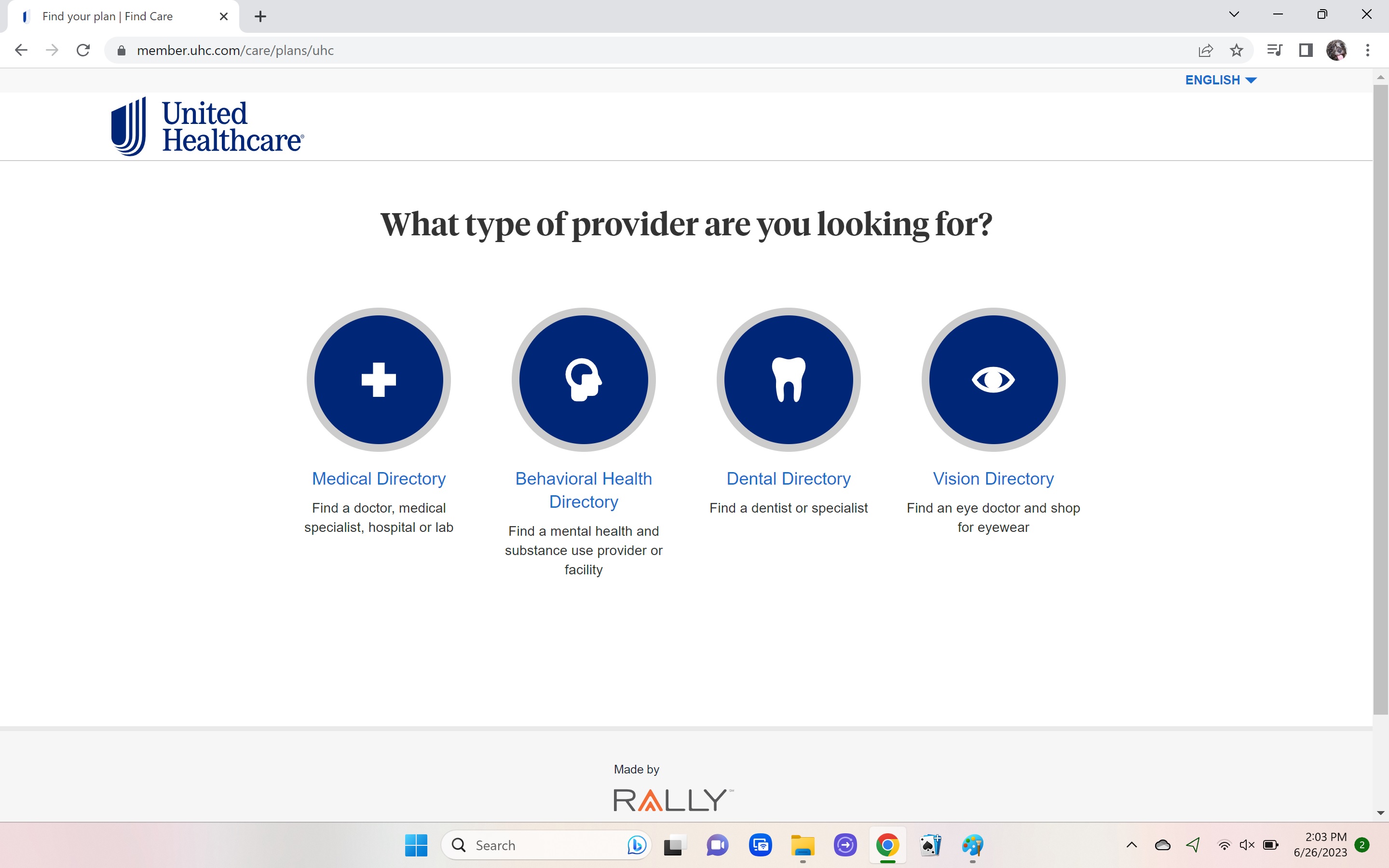Open the Dental Directory link
Screen dimensions: 1389x868
788,478
